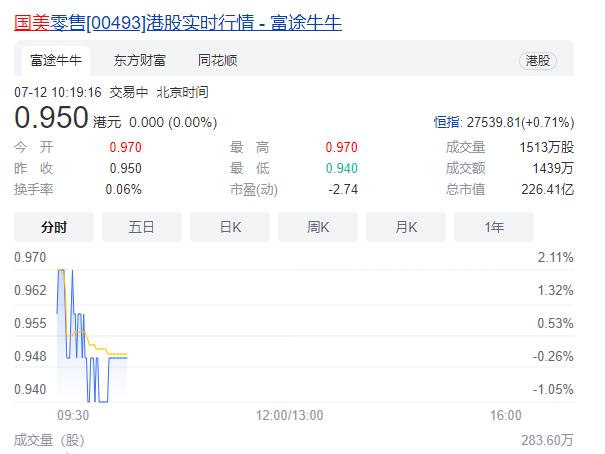Switch to the 日K daily candlestick chart
Image resolution: width=605 pixels, height=454 pixels.
pos(230,227)
